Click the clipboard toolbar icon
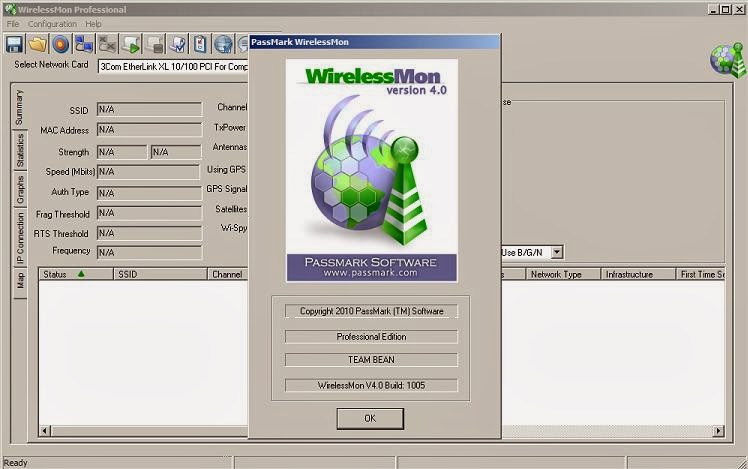 (200, 44)
